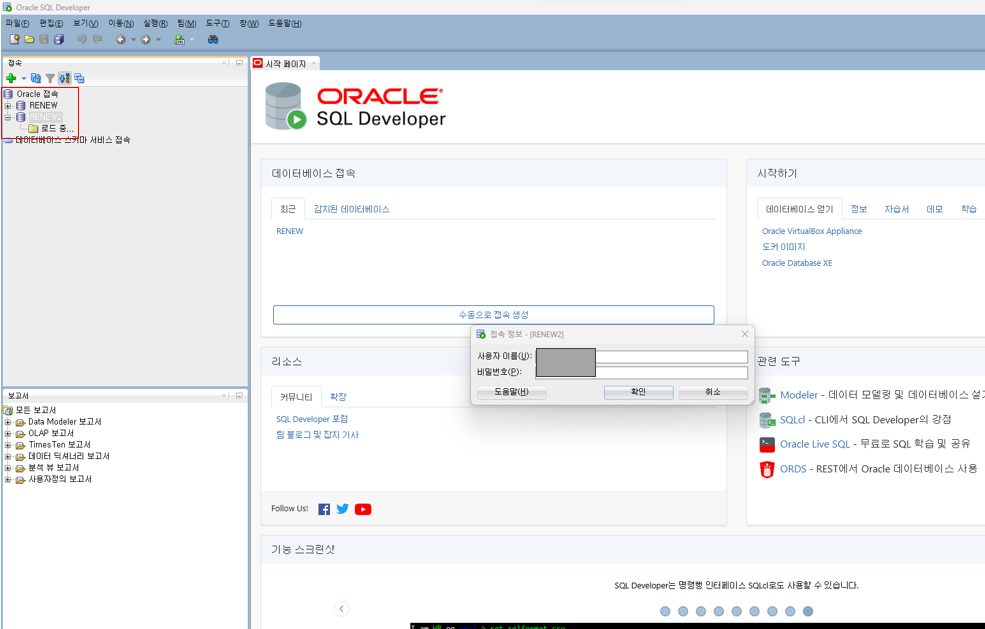Minimize the reports panel
This screenshot has width=985, height=629.
pos(239,395)
